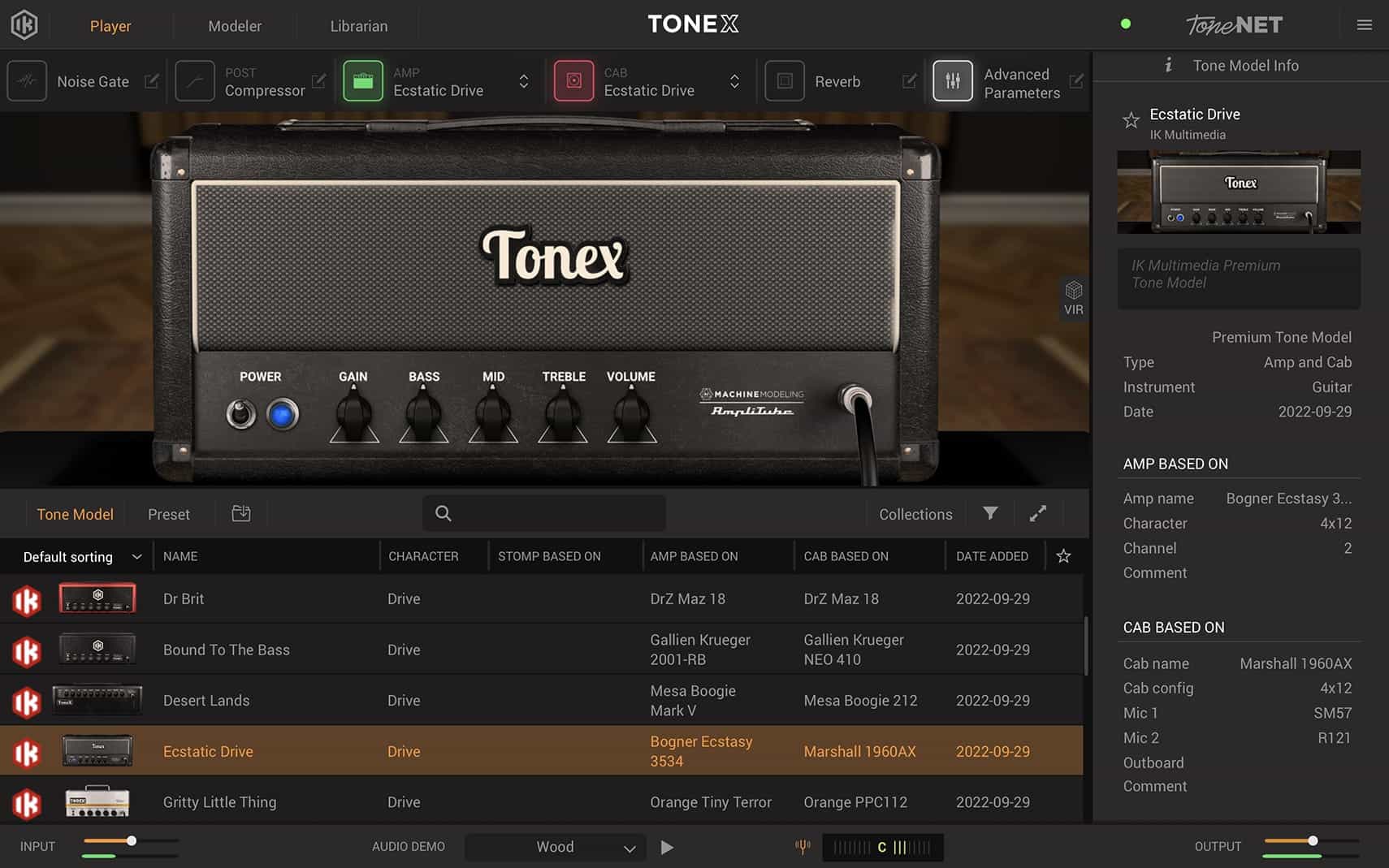Image resolution: width=1389 pixels, height=868 pixels.
Task: Sort by the CAB BASED ON column
Action: (x=846, y=556)
